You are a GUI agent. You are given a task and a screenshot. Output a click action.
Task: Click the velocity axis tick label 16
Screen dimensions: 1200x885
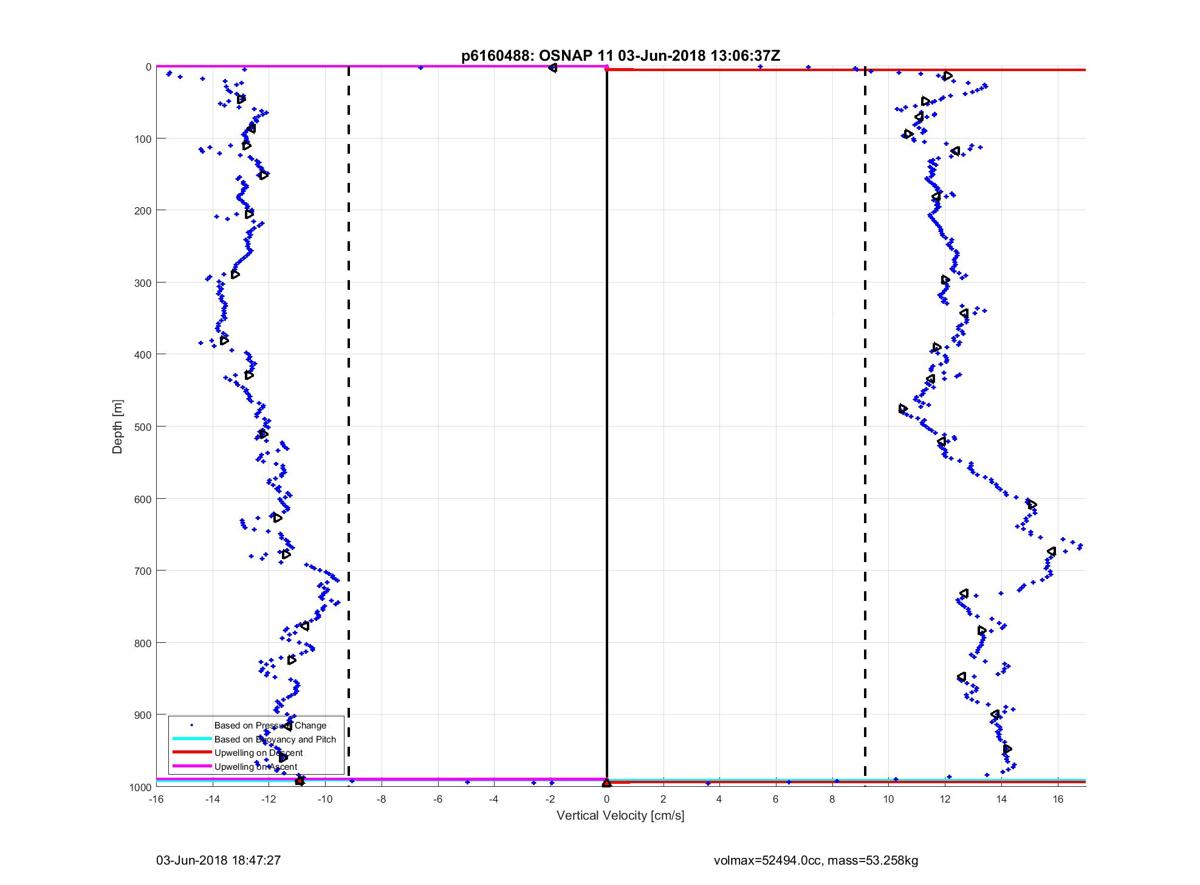point(1058,800)
